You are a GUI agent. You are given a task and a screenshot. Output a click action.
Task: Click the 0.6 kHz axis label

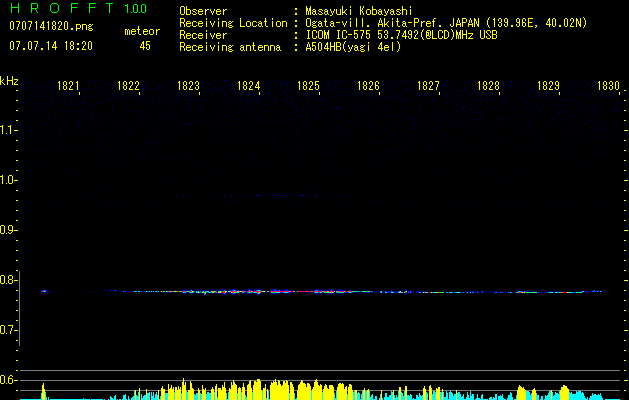[8, 380]
